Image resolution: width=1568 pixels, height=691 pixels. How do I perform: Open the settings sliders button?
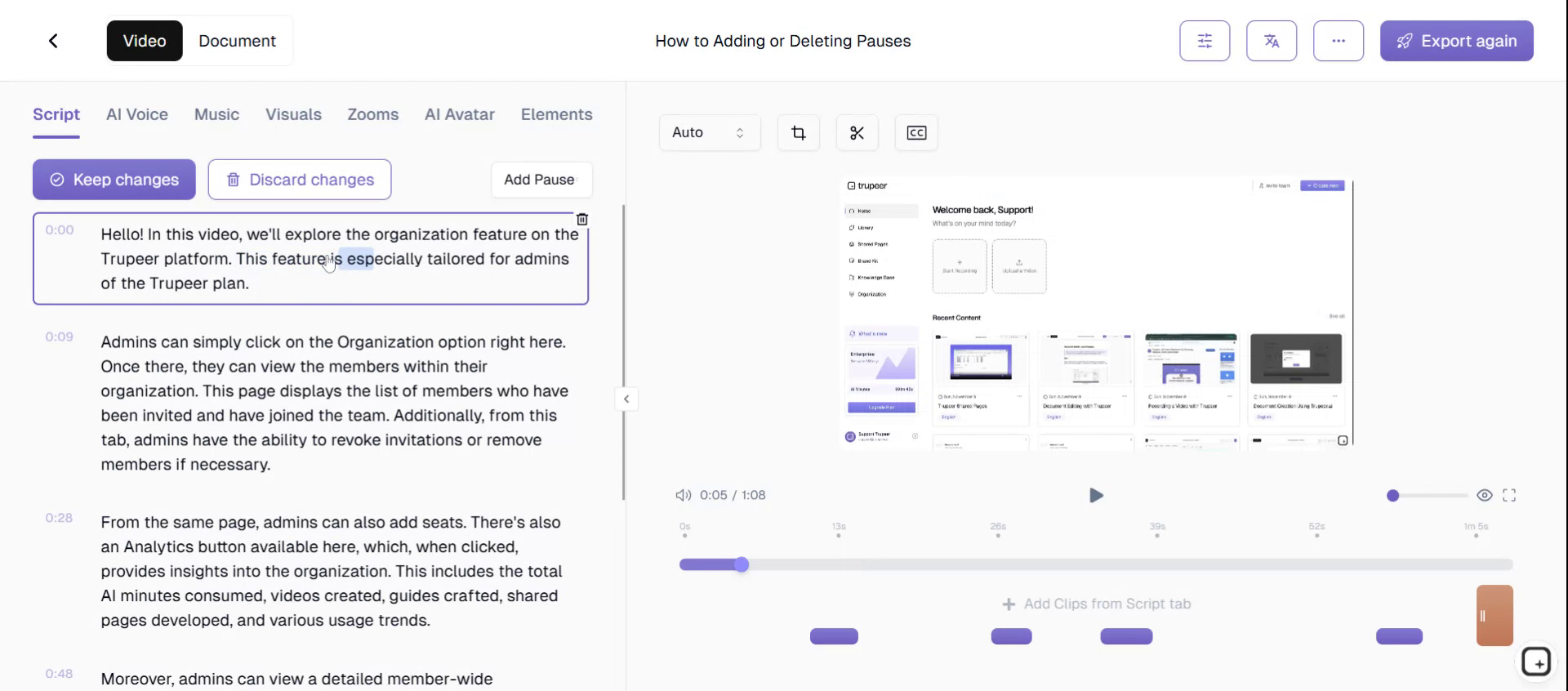point(1205,41)
